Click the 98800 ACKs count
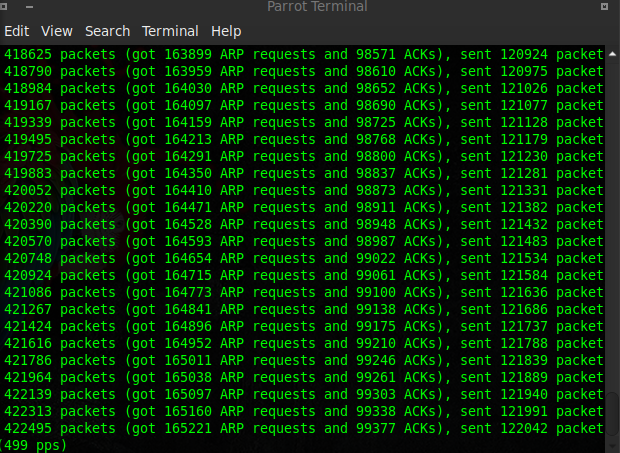620x453 pixels. tap(376, 156)
